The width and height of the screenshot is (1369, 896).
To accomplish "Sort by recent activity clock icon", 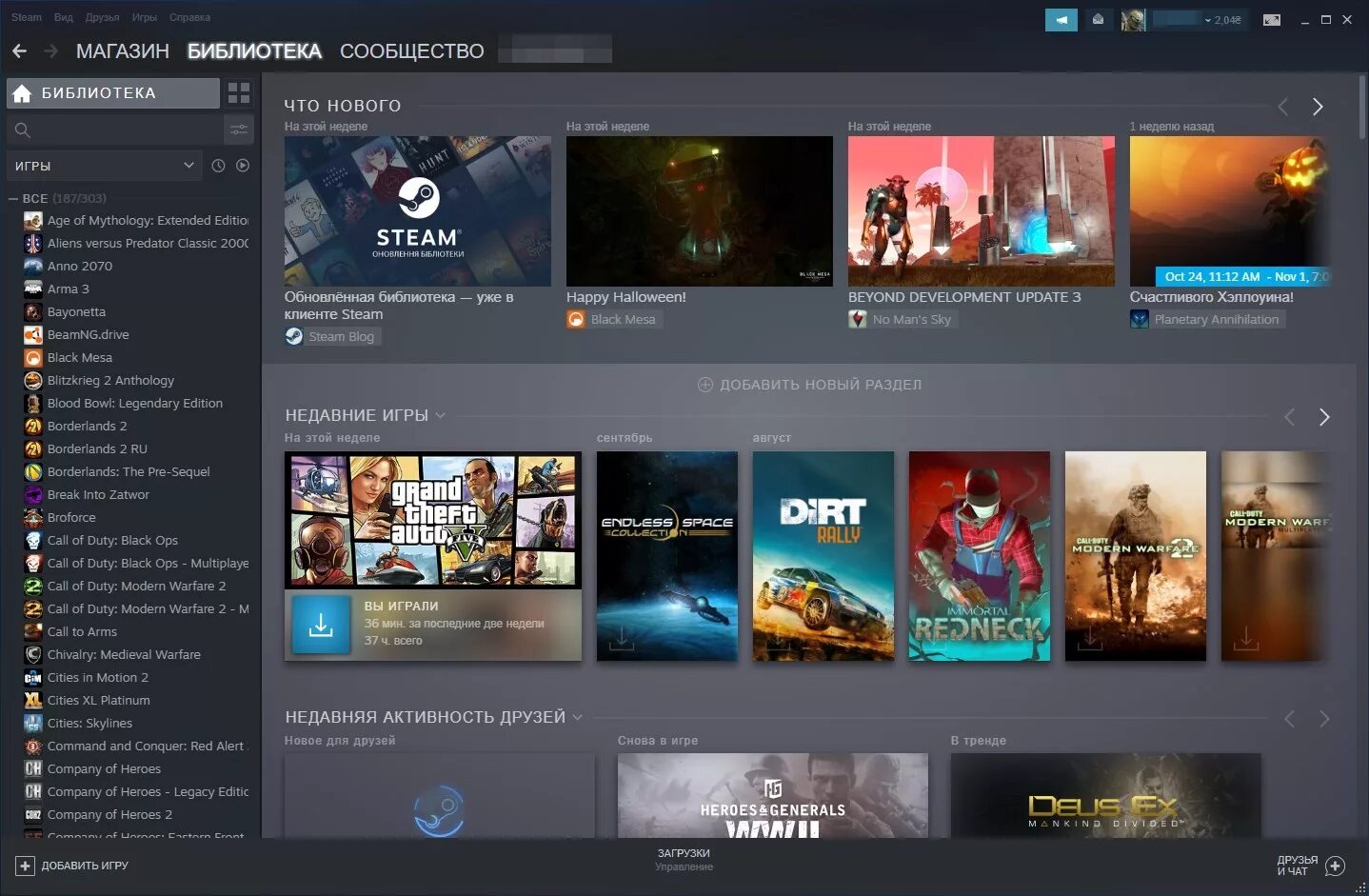I will [218, 166].
